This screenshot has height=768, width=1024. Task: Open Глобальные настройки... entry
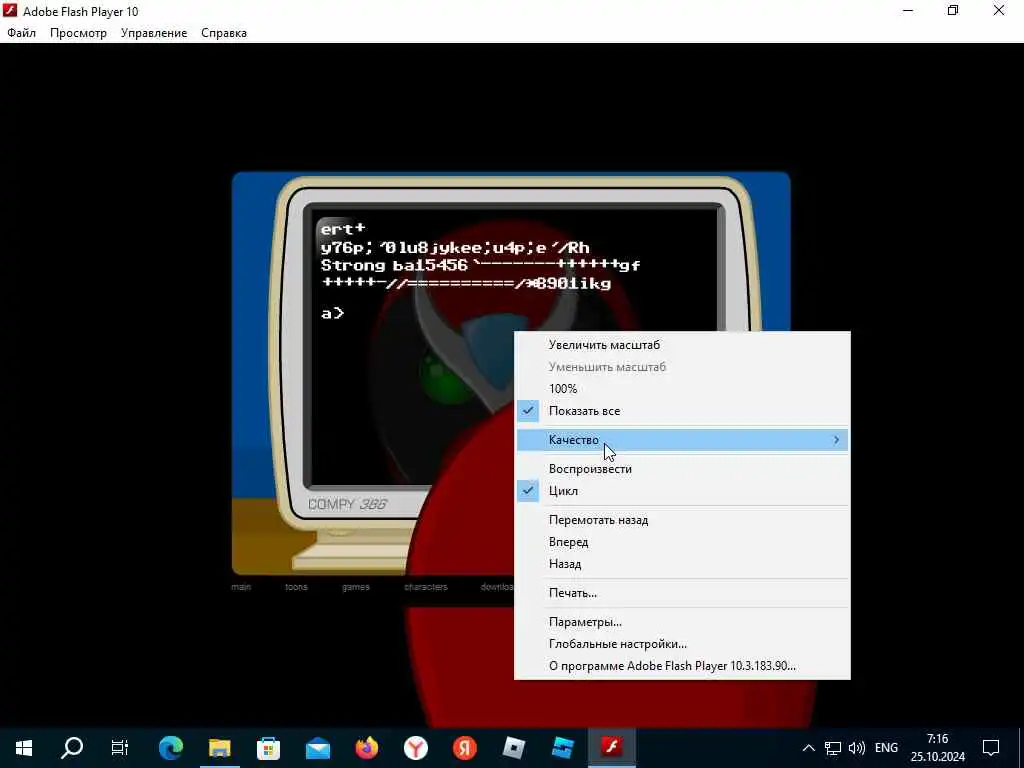click(x=682, y=644)
